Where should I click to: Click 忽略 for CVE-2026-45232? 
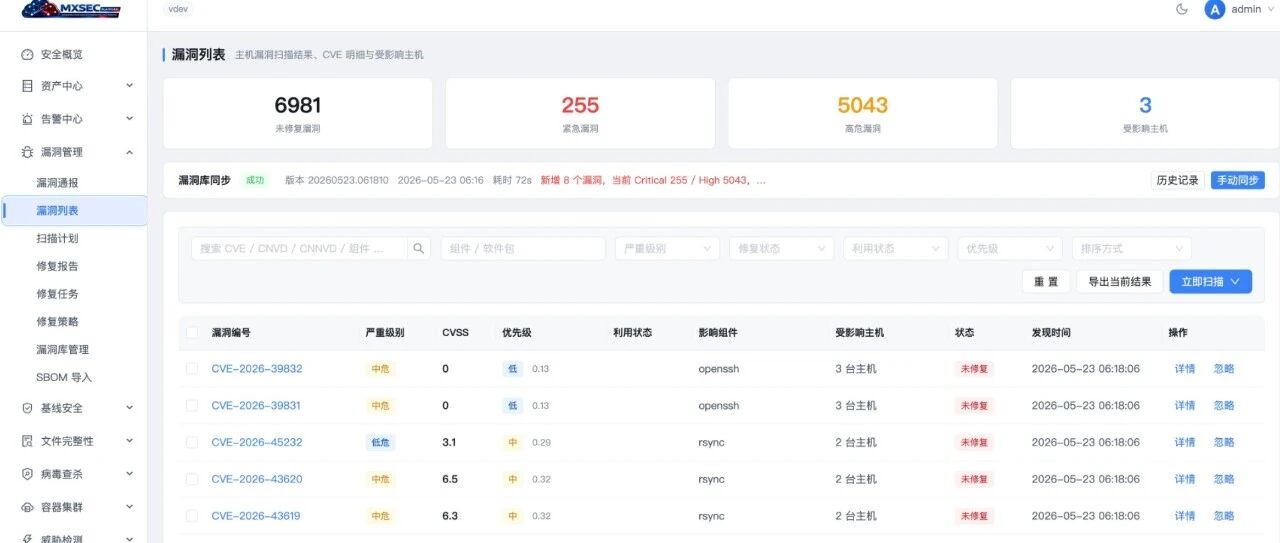pos(1224,442)
